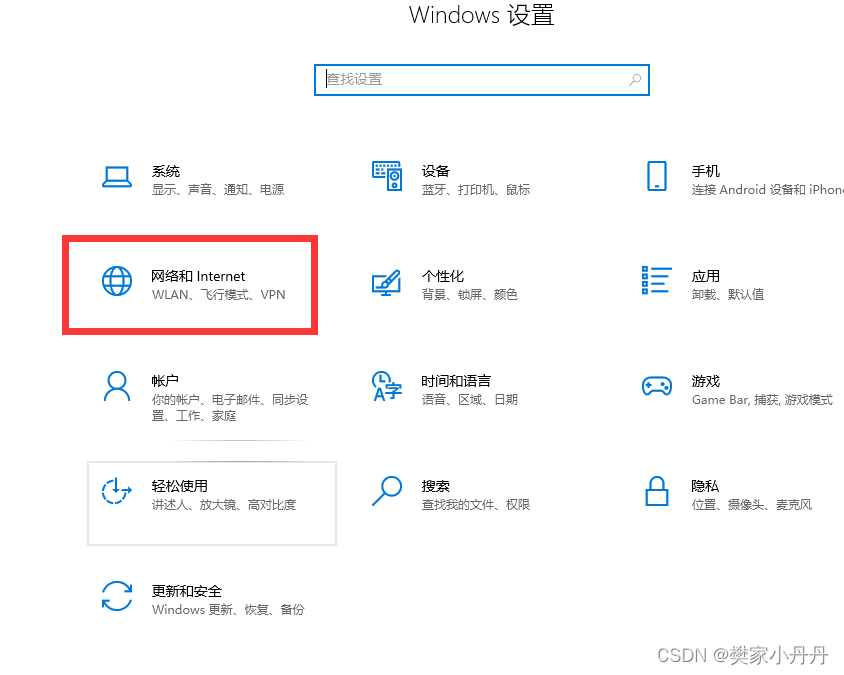Click the 位置、摄像头、麦克风 description
The image size is (844, 675).
pos(752,504)
